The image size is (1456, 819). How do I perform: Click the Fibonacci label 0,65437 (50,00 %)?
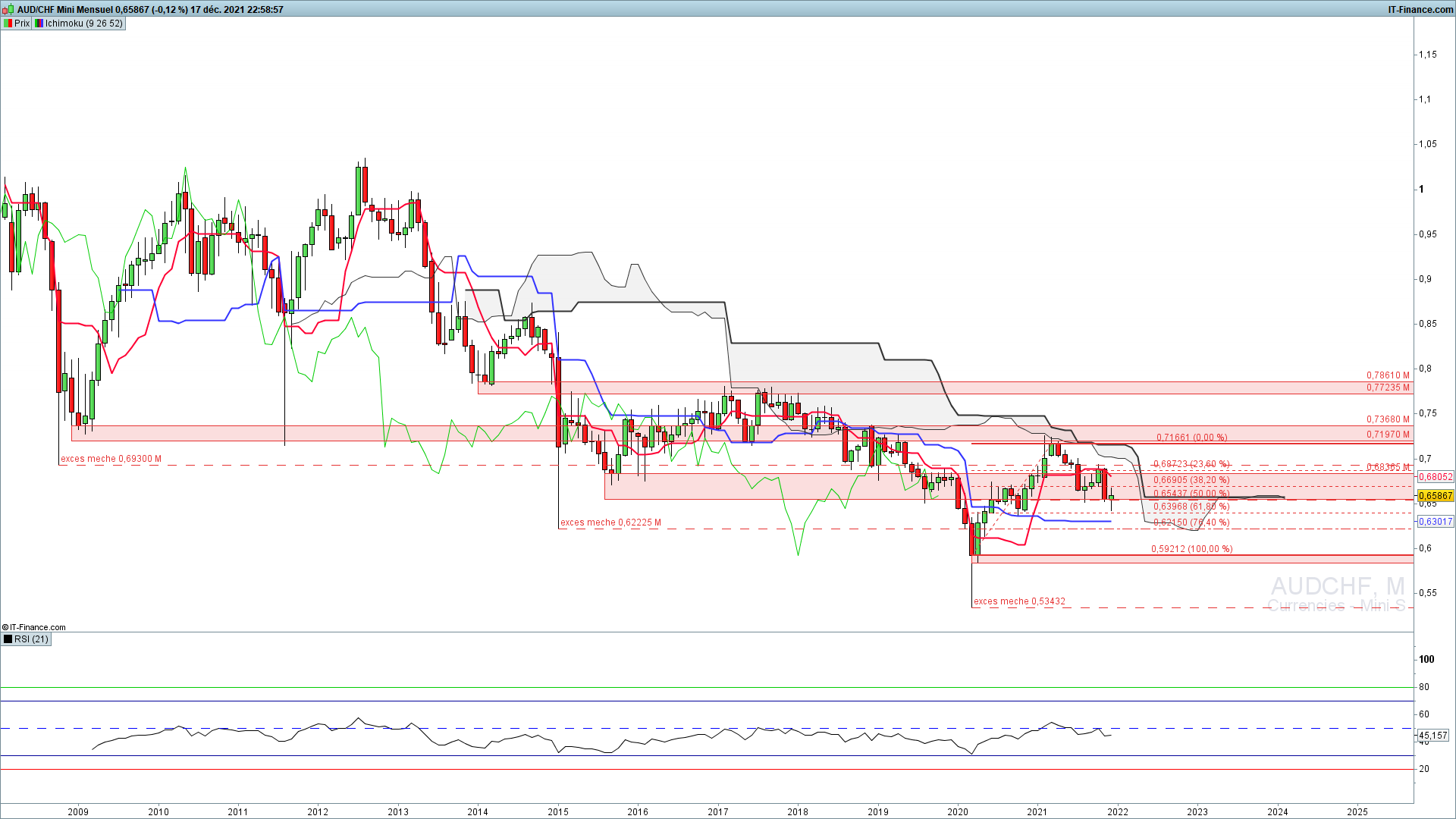1191,494
